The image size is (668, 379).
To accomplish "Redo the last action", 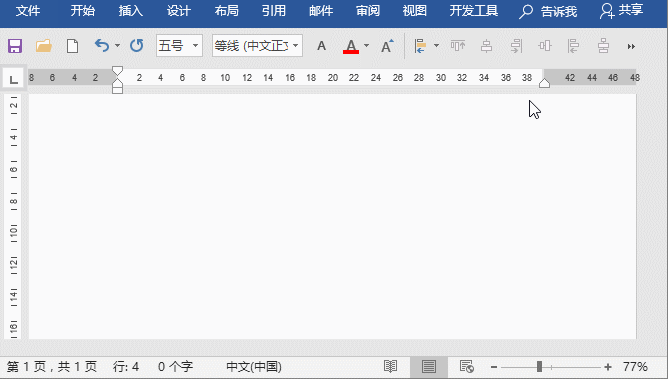I will pyautogui.click(x=136, y=45).
